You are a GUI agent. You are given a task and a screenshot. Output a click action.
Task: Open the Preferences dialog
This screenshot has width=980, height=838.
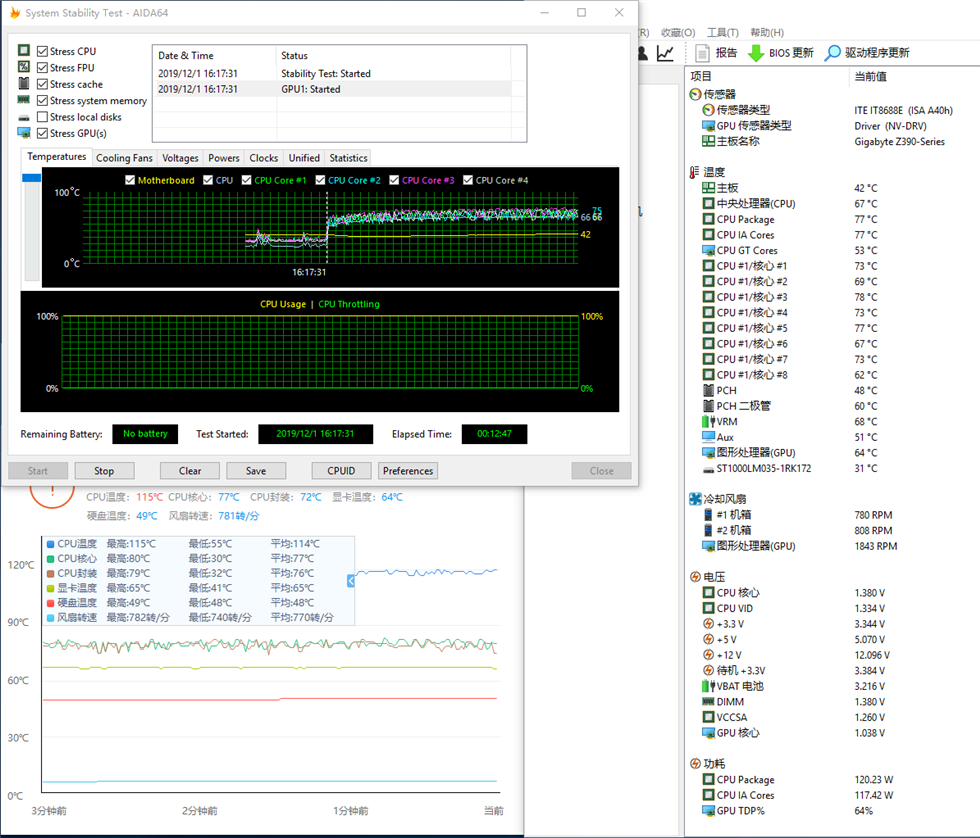(408, 471)
